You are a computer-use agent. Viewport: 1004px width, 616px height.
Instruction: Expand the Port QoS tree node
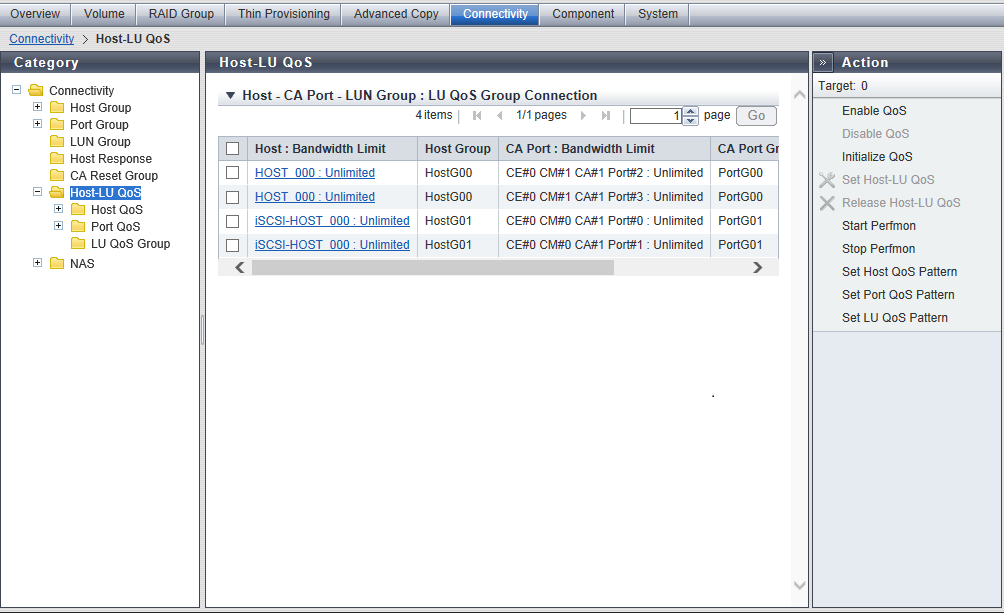point(58,226)
